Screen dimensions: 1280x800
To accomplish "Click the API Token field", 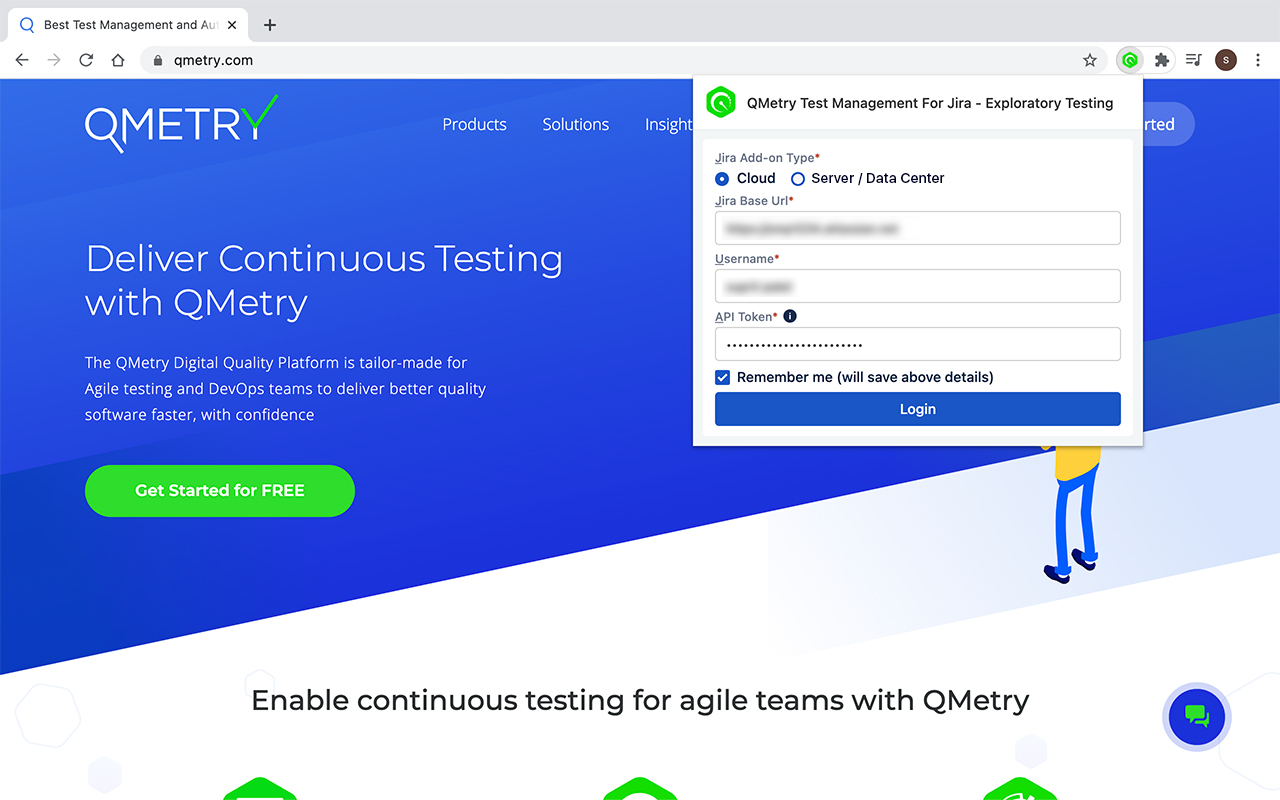I will [x=917, y=344].
